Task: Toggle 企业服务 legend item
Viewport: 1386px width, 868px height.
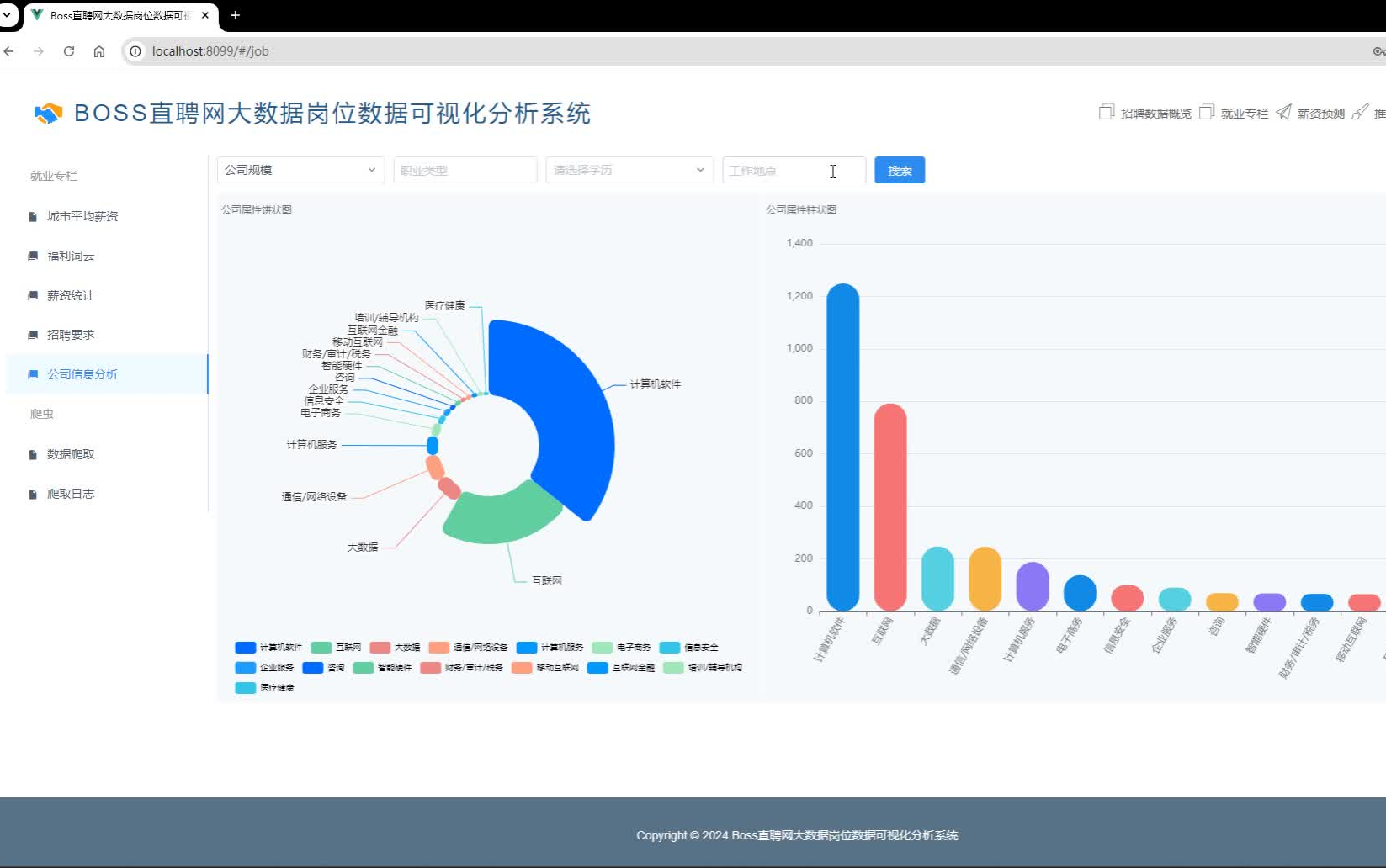Action: click(x=265, y=668)
